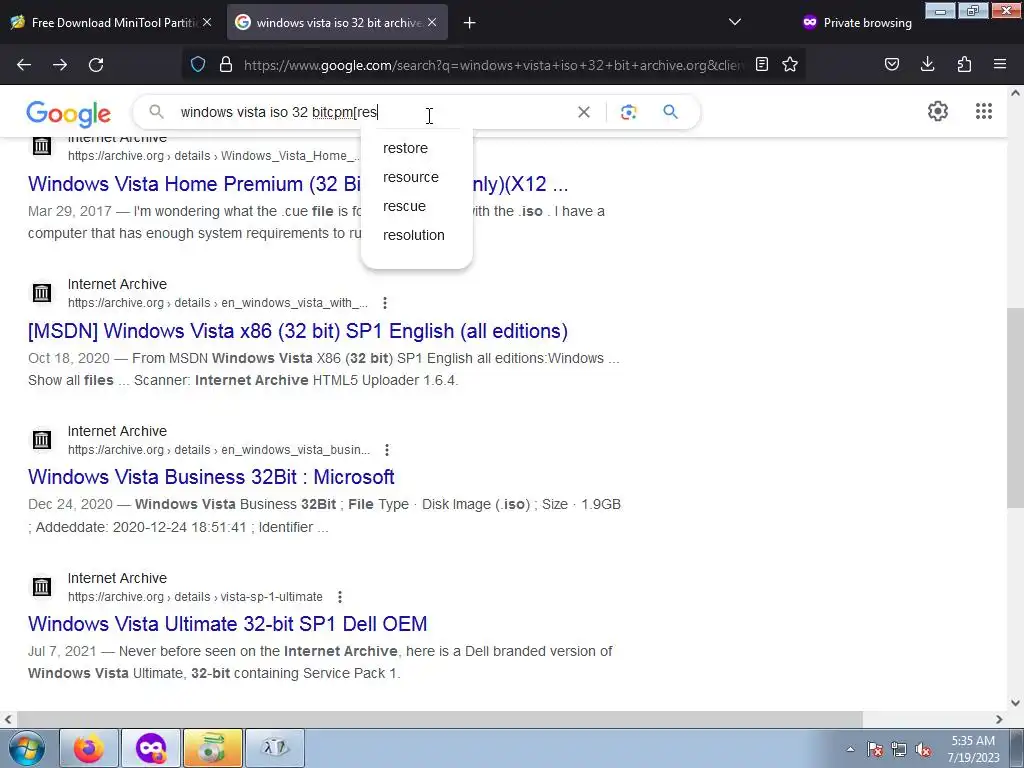Click Internet Archive favicon of MSDN result
1024x768 pixels.
click(x=42, y=293)
